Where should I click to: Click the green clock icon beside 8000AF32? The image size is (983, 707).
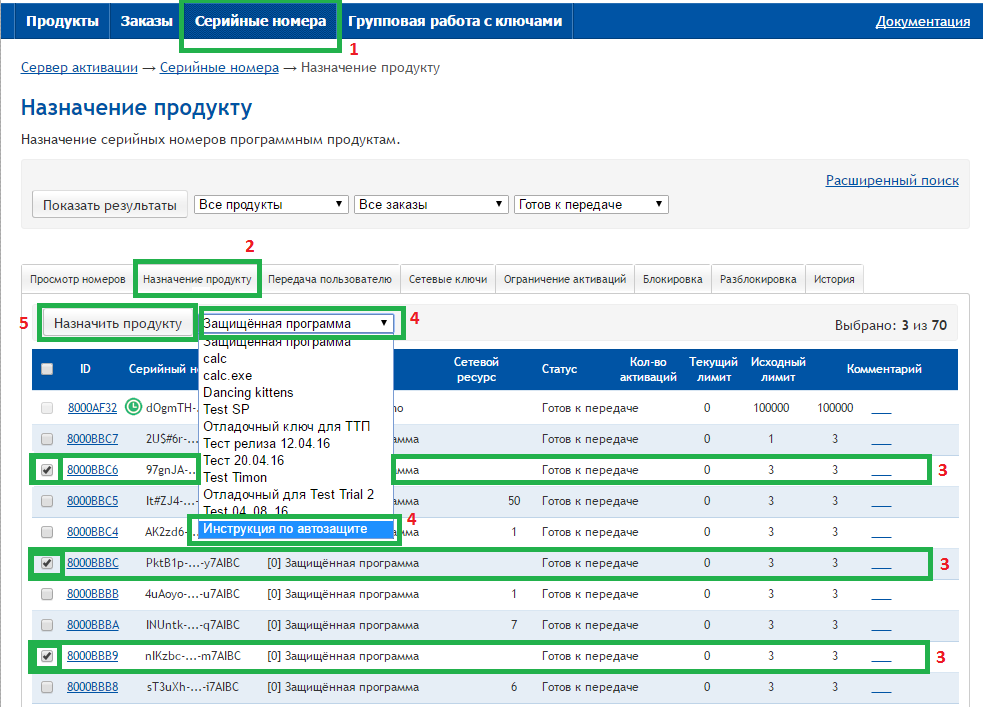click(x=133, y=408)
